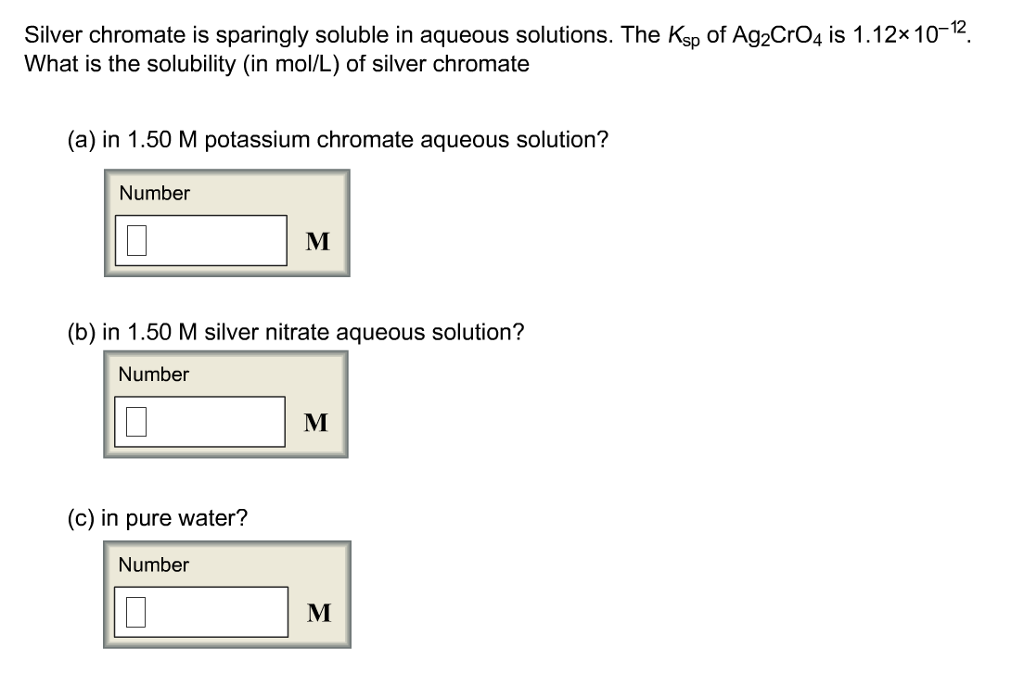This screenshot has width=1024, height=673.
Task: Select the Number label above the second input
Action: tap(152, 375)
